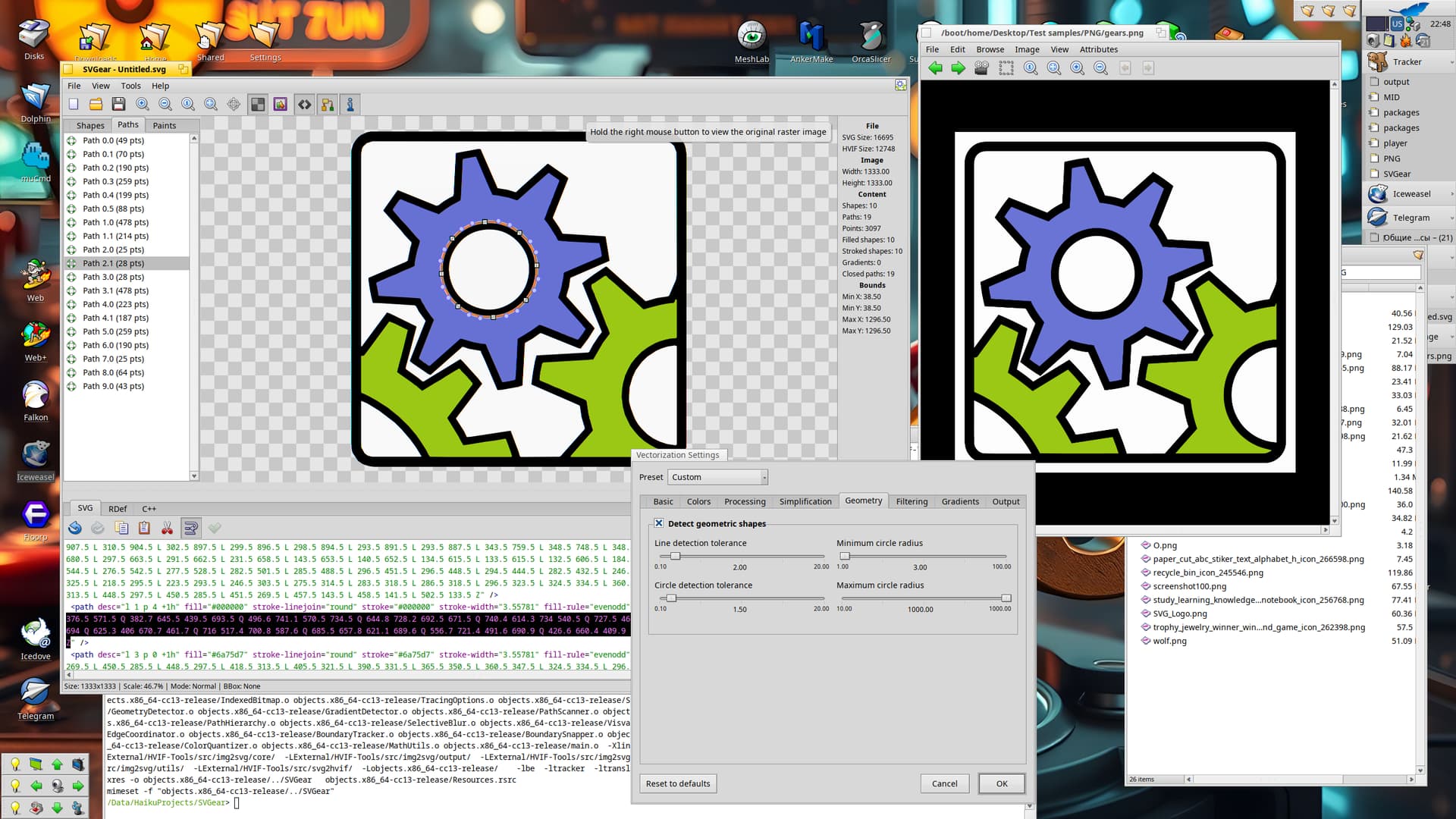The height and width of the screenshot is (819, 1456).
Task: Toggle the structure view icon in the toolbar
Action: [328, 105]
